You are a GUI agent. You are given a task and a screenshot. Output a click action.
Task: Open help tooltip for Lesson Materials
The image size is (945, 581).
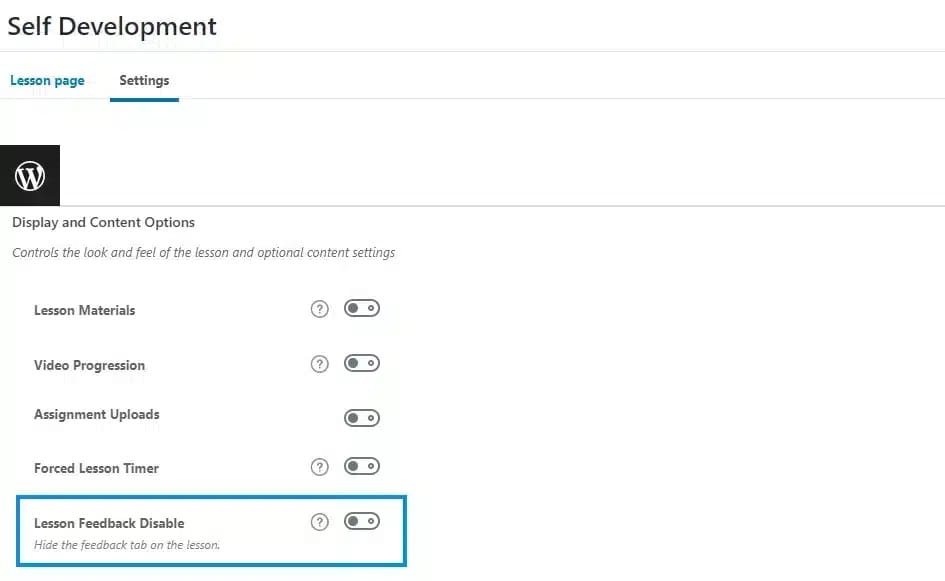click(x=319, y=309)
